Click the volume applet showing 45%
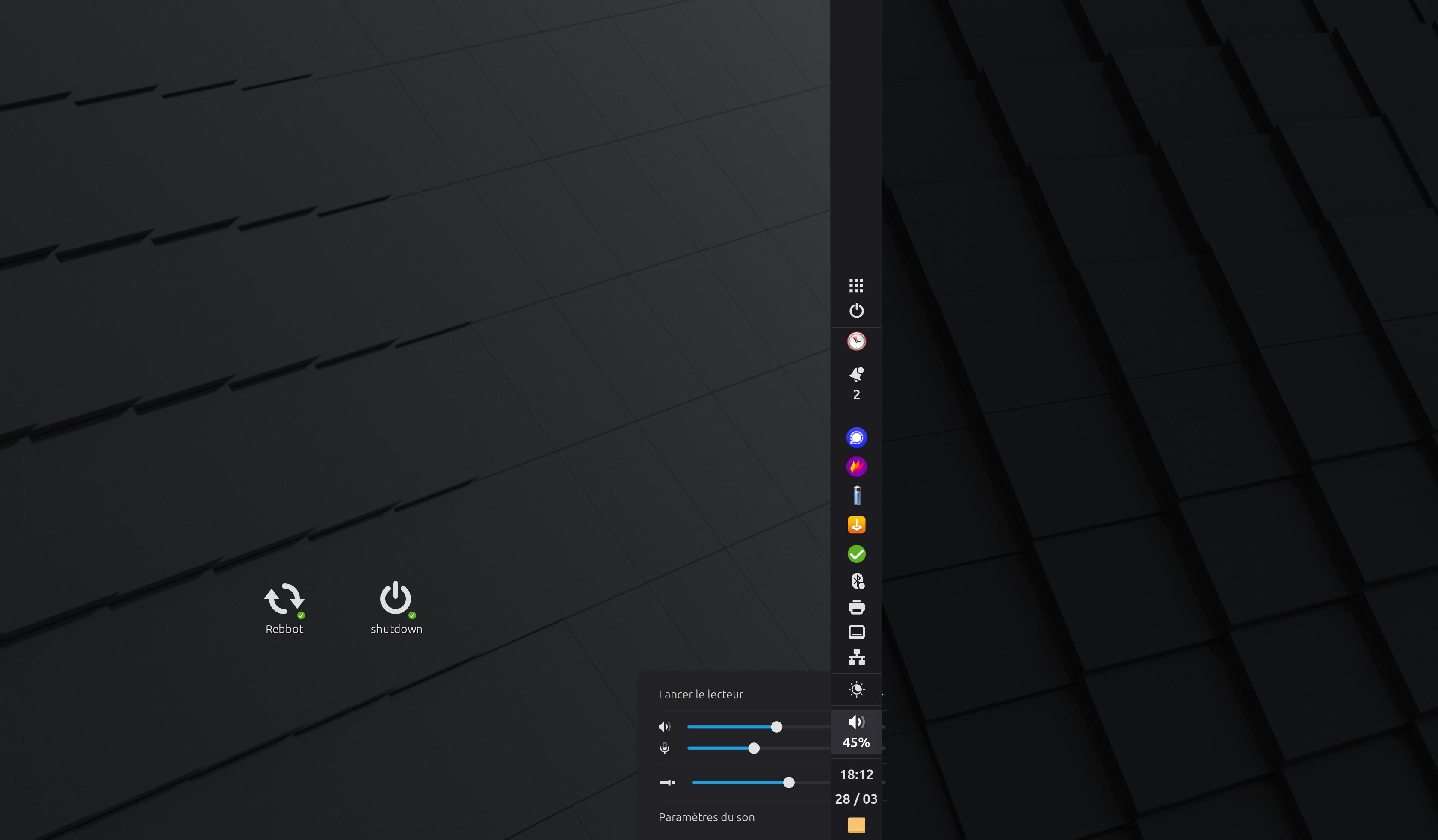This screenshot has height=840, width=1438. coord(856,732)
